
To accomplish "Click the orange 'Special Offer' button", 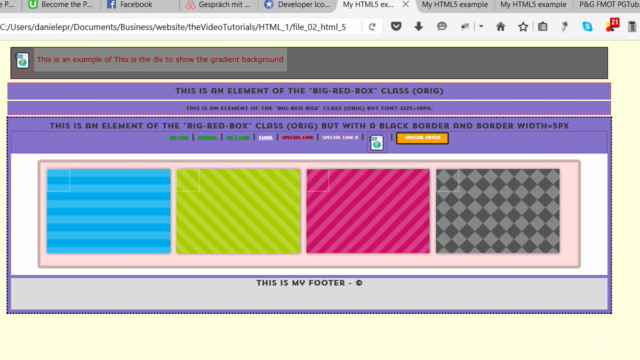I will (x=422, y=138).
